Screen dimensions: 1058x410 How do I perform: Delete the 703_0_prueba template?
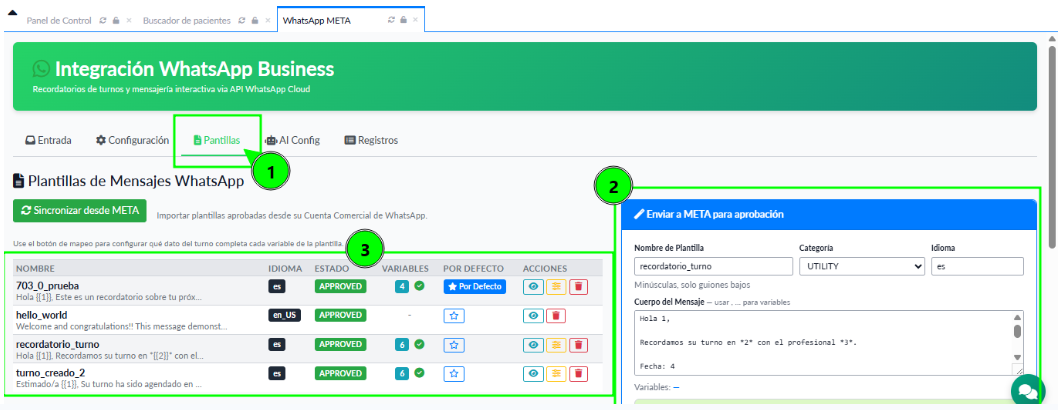click(578, 287)
